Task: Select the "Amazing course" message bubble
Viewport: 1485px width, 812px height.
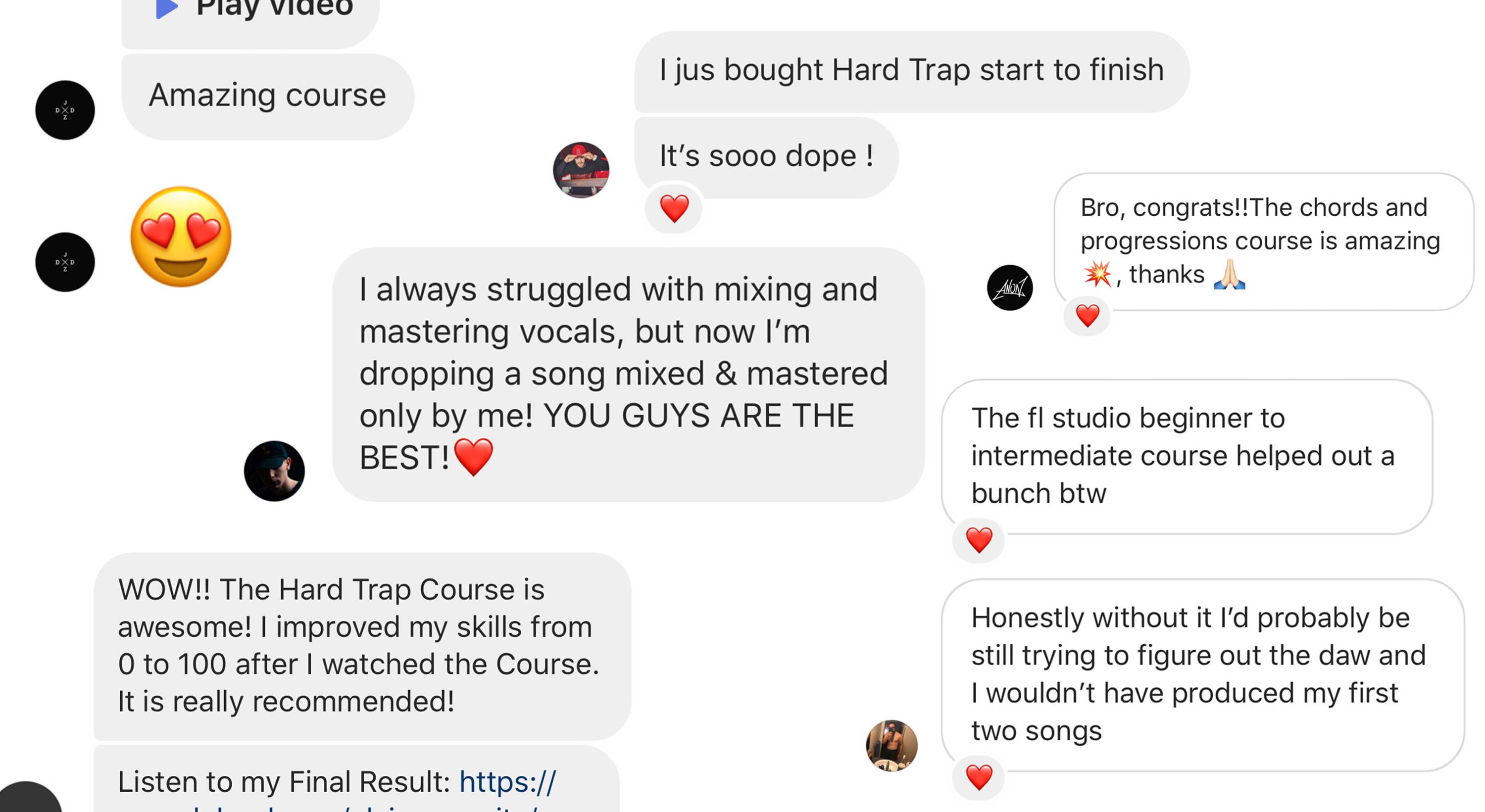Action: pyautogui.click(x=267, y=97)
